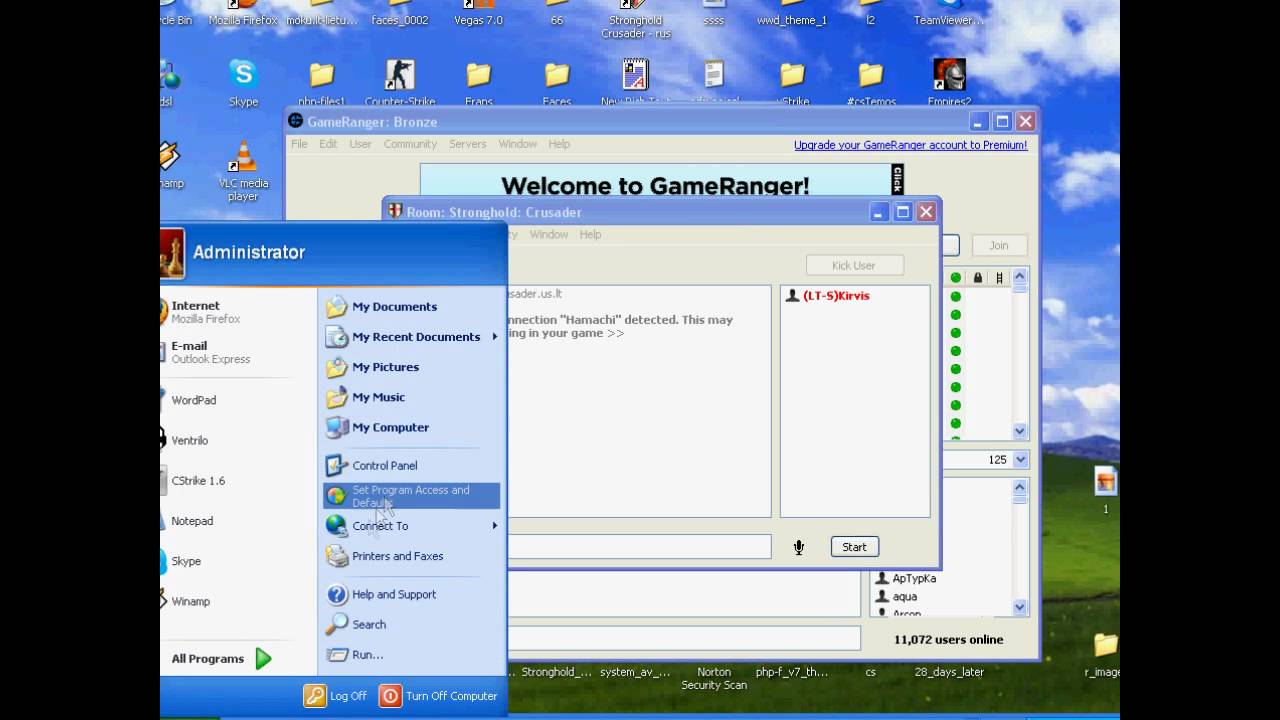1280x720 pixels.
Task: Click the Kick User button
Action: pyautogui.click(x=853, y=265)
